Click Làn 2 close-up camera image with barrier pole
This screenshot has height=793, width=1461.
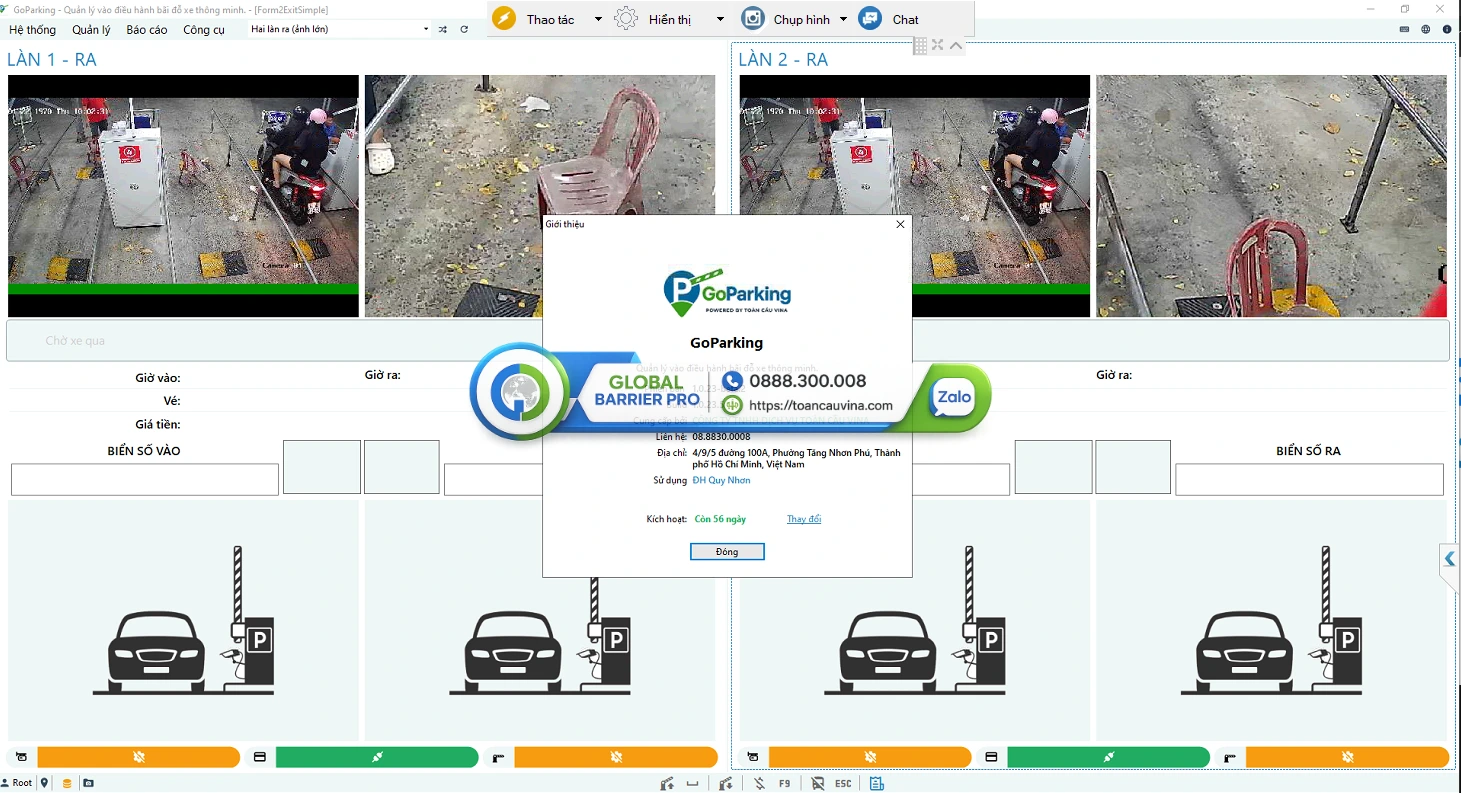pyautogui.click(x=1272, y=196)
